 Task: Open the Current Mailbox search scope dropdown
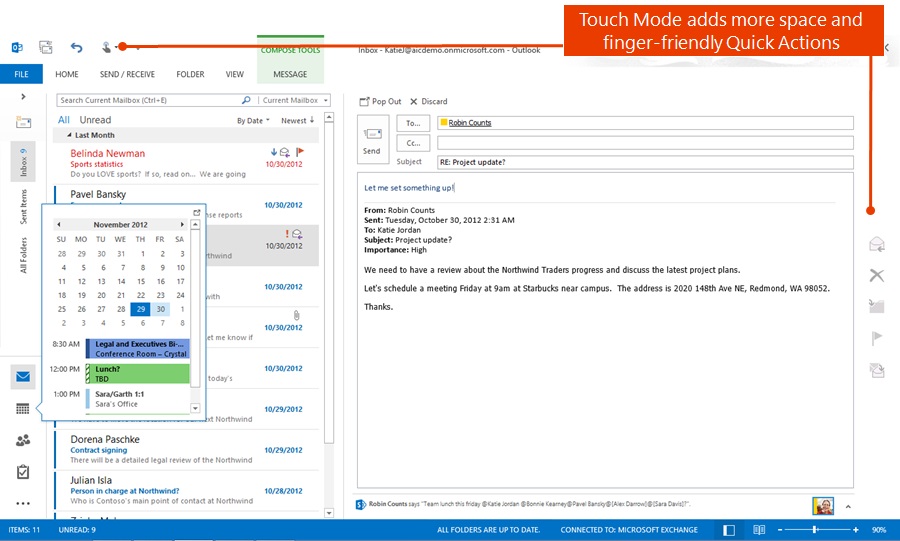[x=294, y=100]
